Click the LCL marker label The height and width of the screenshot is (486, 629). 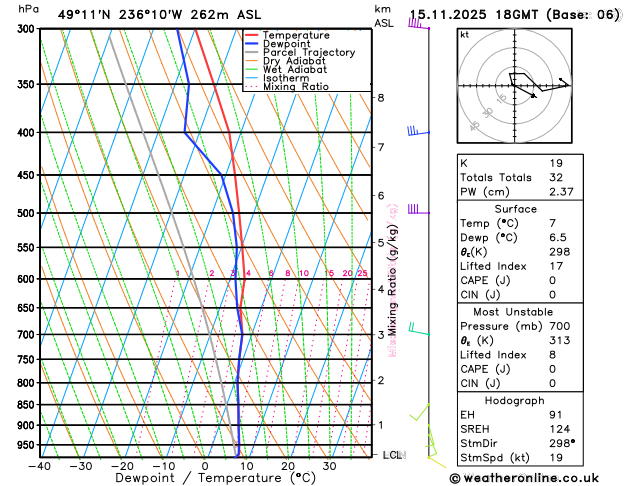(x=394, y=455)
